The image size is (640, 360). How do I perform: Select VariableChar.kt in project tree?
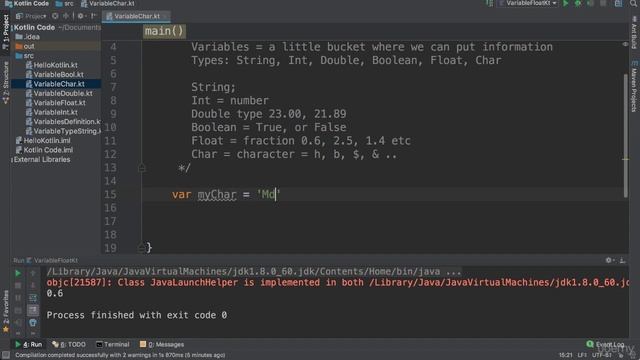[55, 84]
